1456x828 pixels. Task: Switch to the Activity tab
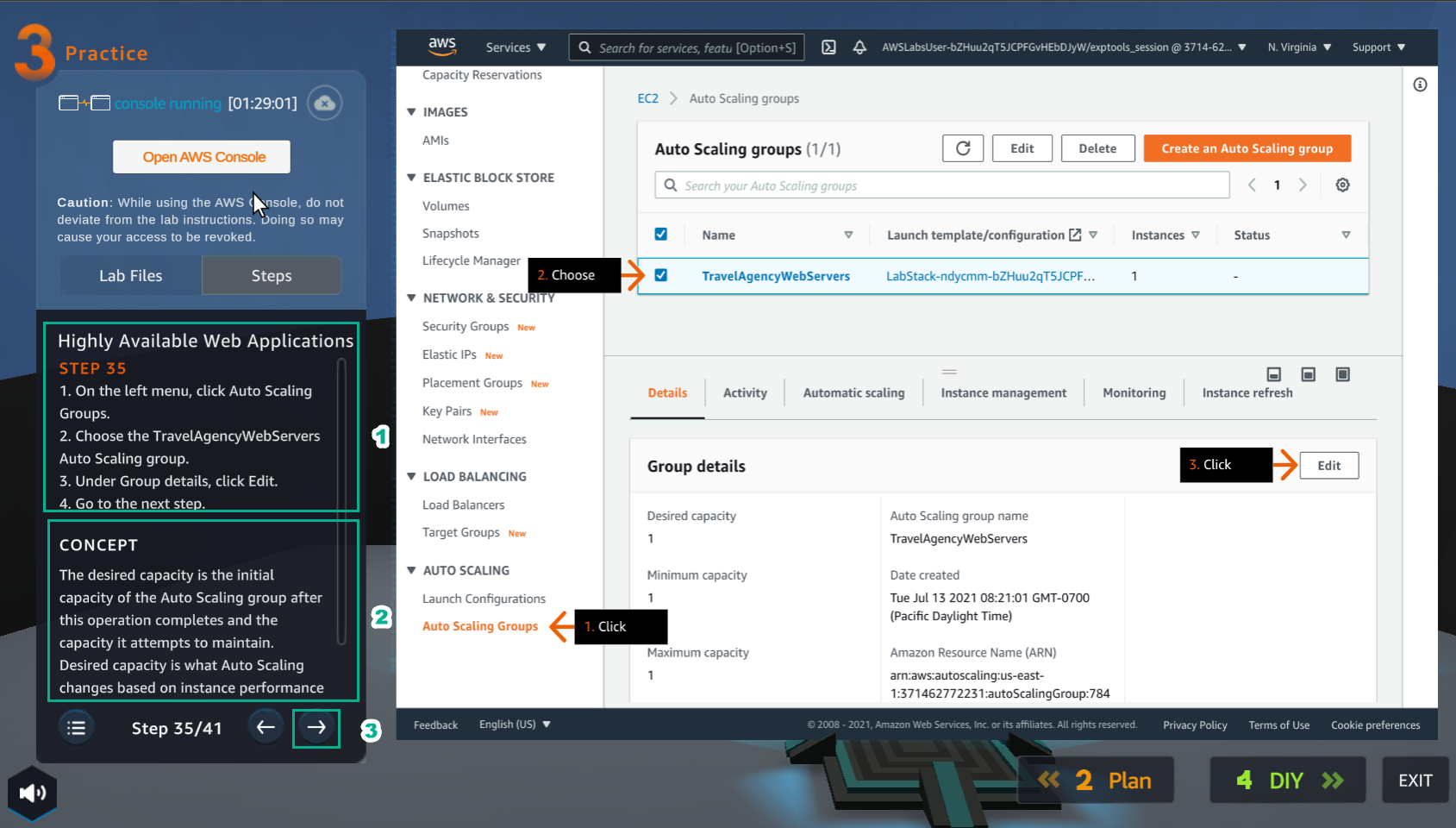745,393
